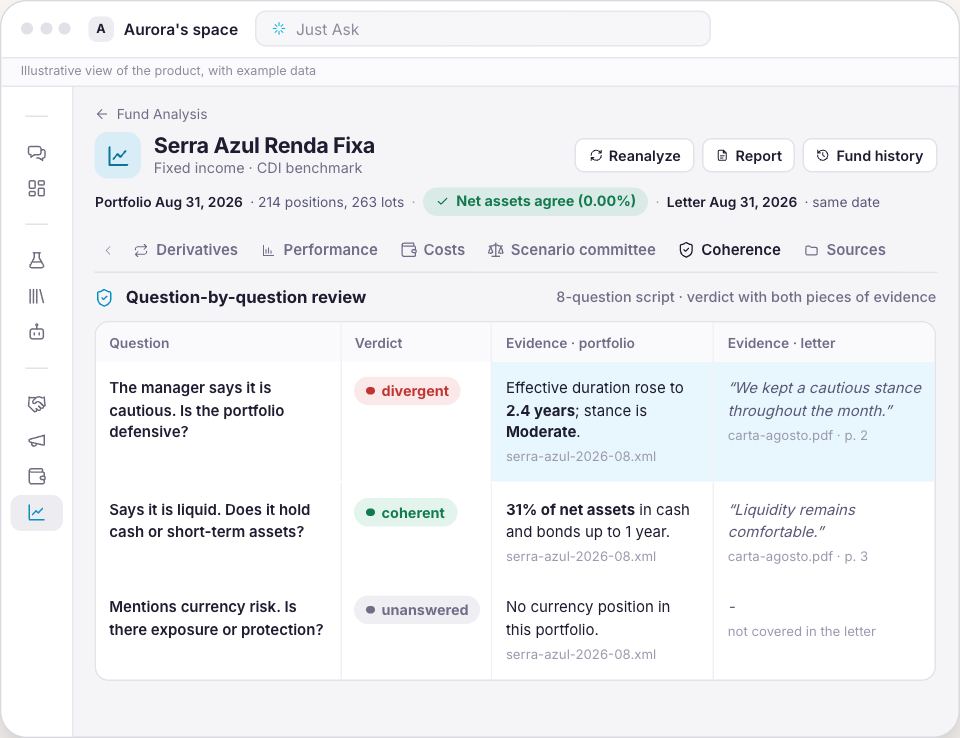
Task: Click the 'We kept a cautious stance' quote
Action: tap(825, 399)
